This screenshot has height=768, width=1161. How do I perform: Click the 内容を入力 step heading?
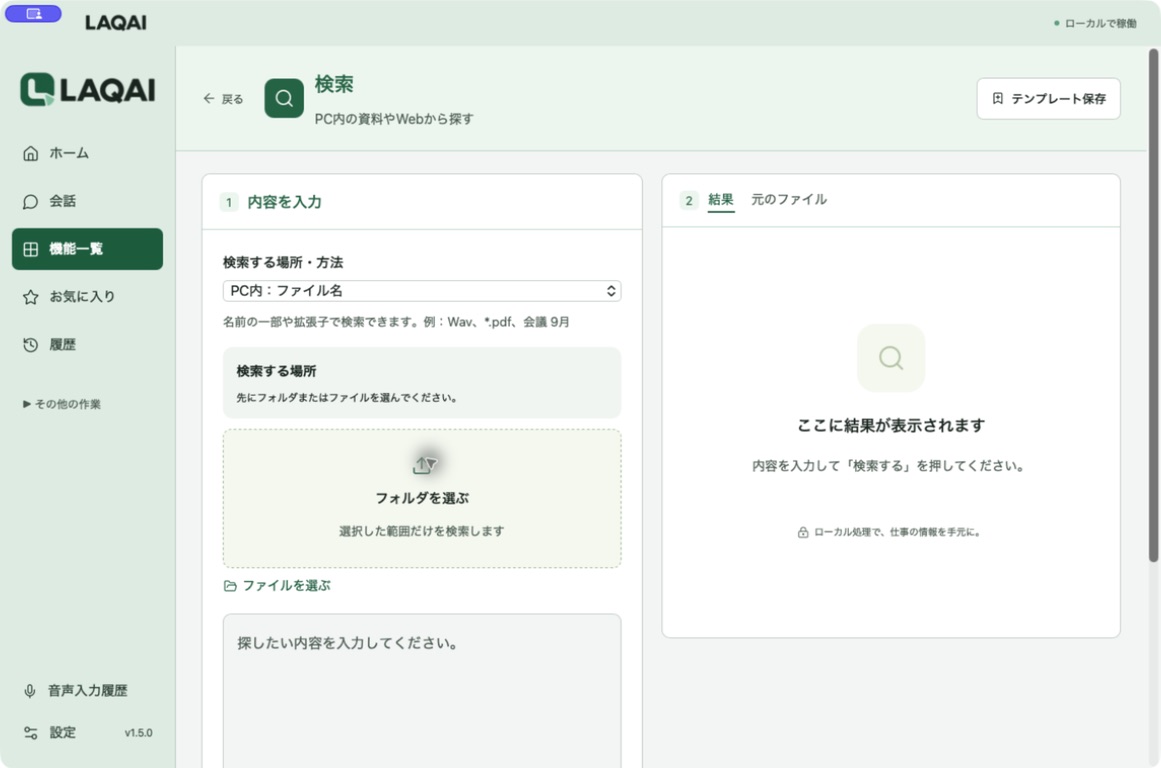[284, 202]
